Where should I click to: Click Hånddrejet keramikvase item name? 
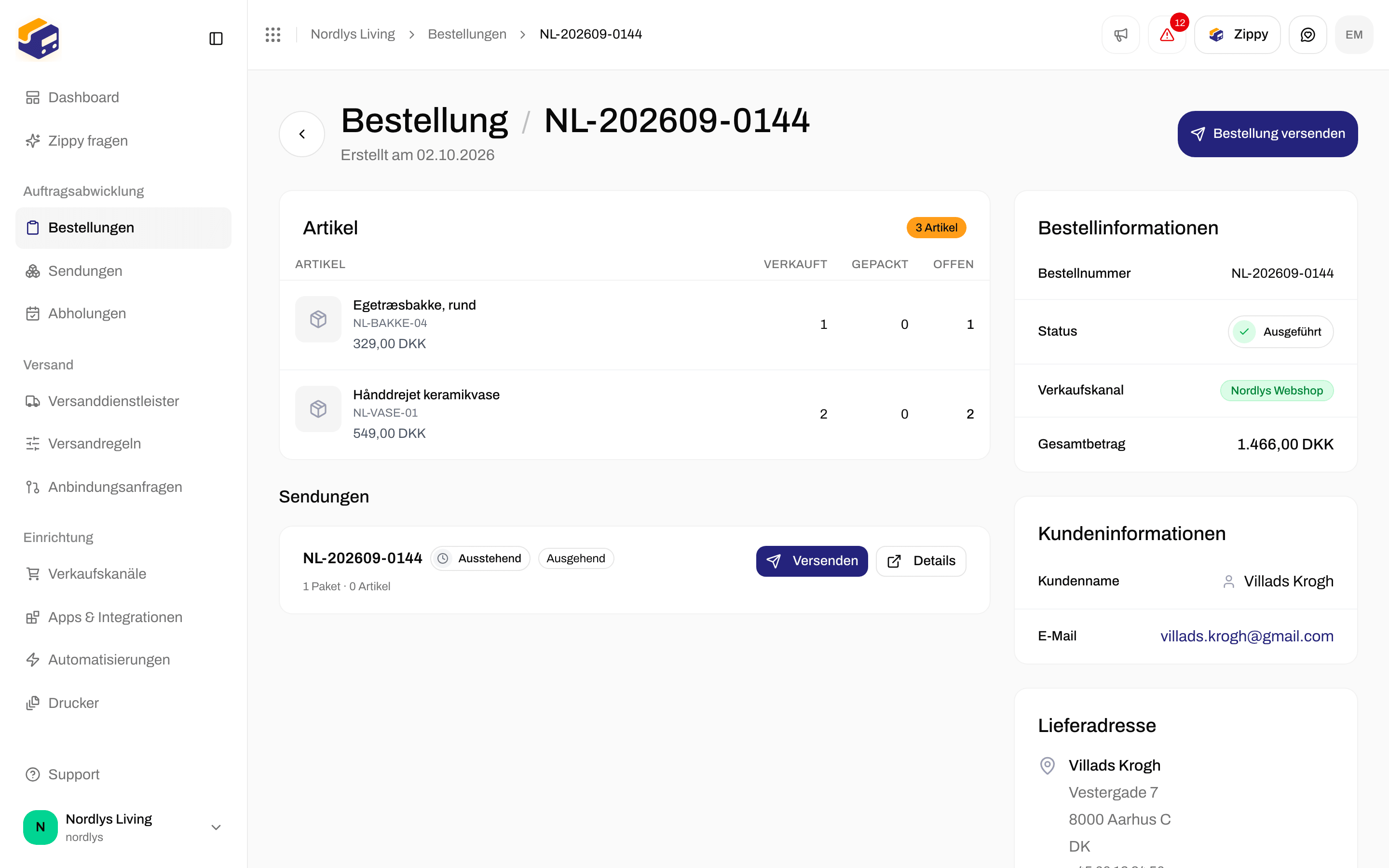[x=426, y=395]
